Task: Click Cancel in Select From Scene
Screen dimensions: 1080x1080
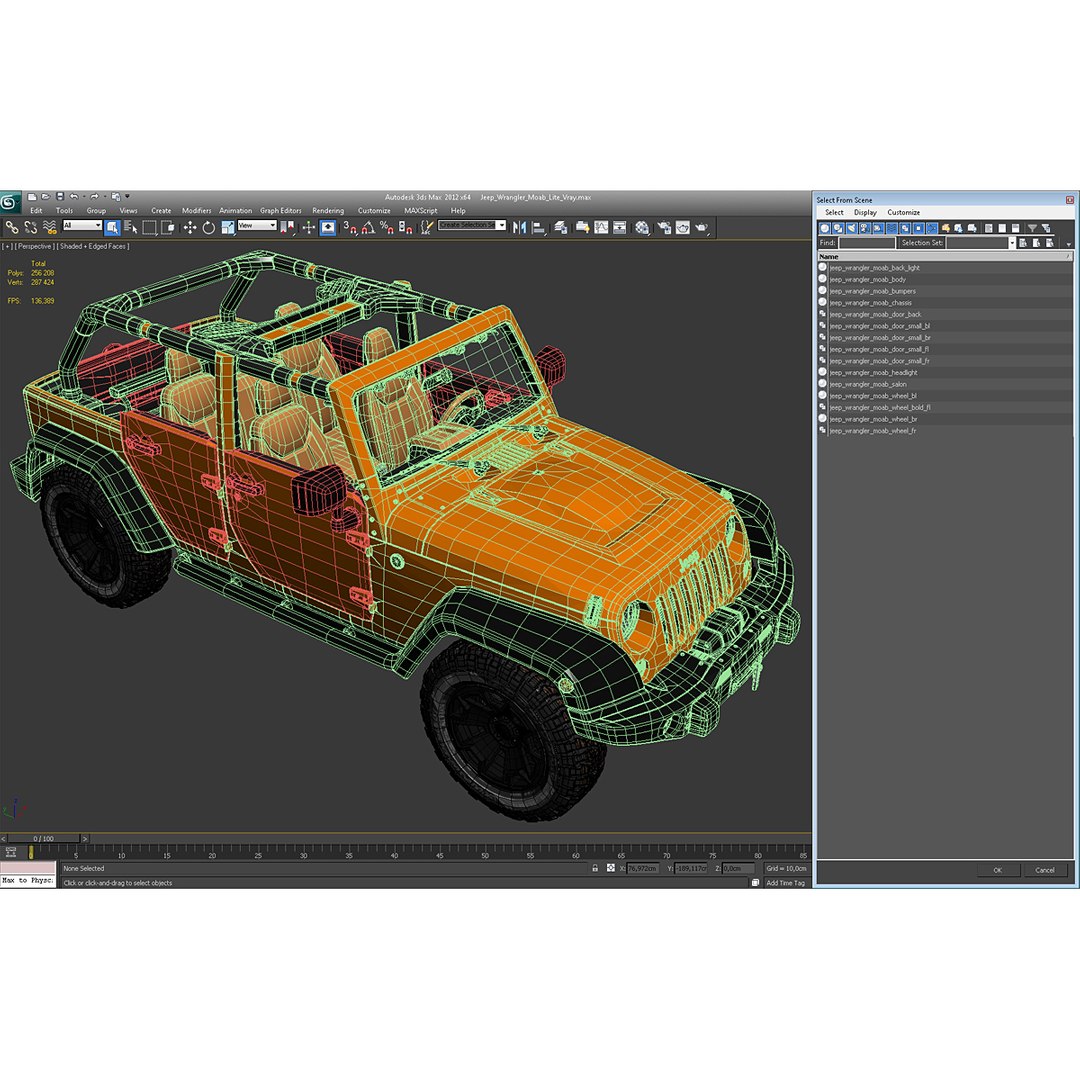Action: (1044, 870)
